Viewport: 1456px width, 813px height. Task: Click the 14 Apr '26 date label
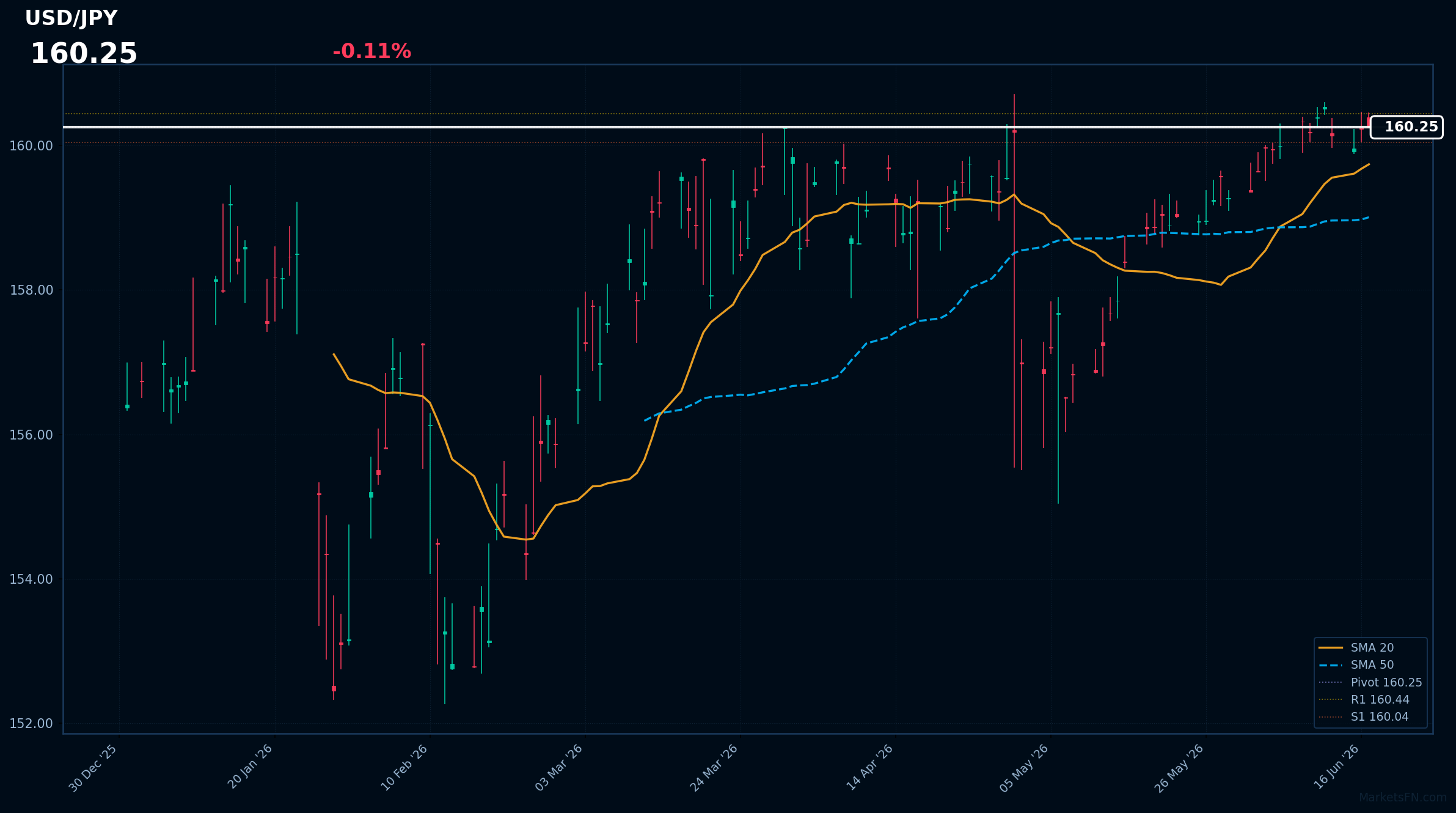click(x=870, y=768)
